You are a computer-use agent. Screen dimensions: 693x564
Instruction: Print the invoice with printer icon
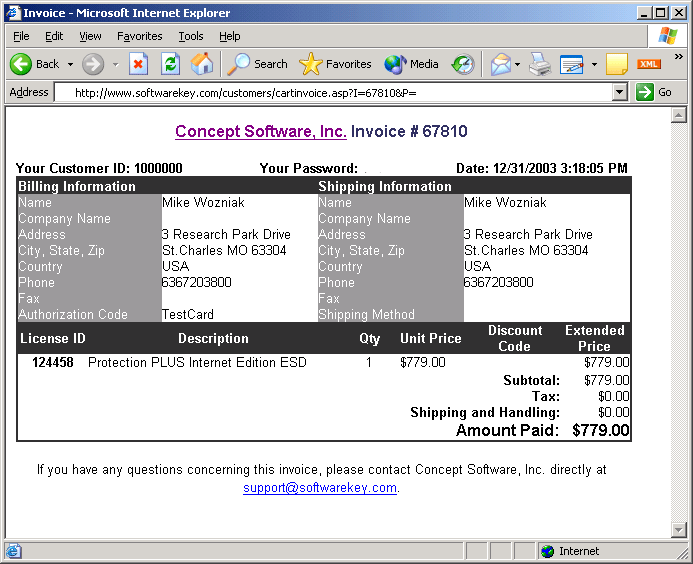tap(540, 65)
